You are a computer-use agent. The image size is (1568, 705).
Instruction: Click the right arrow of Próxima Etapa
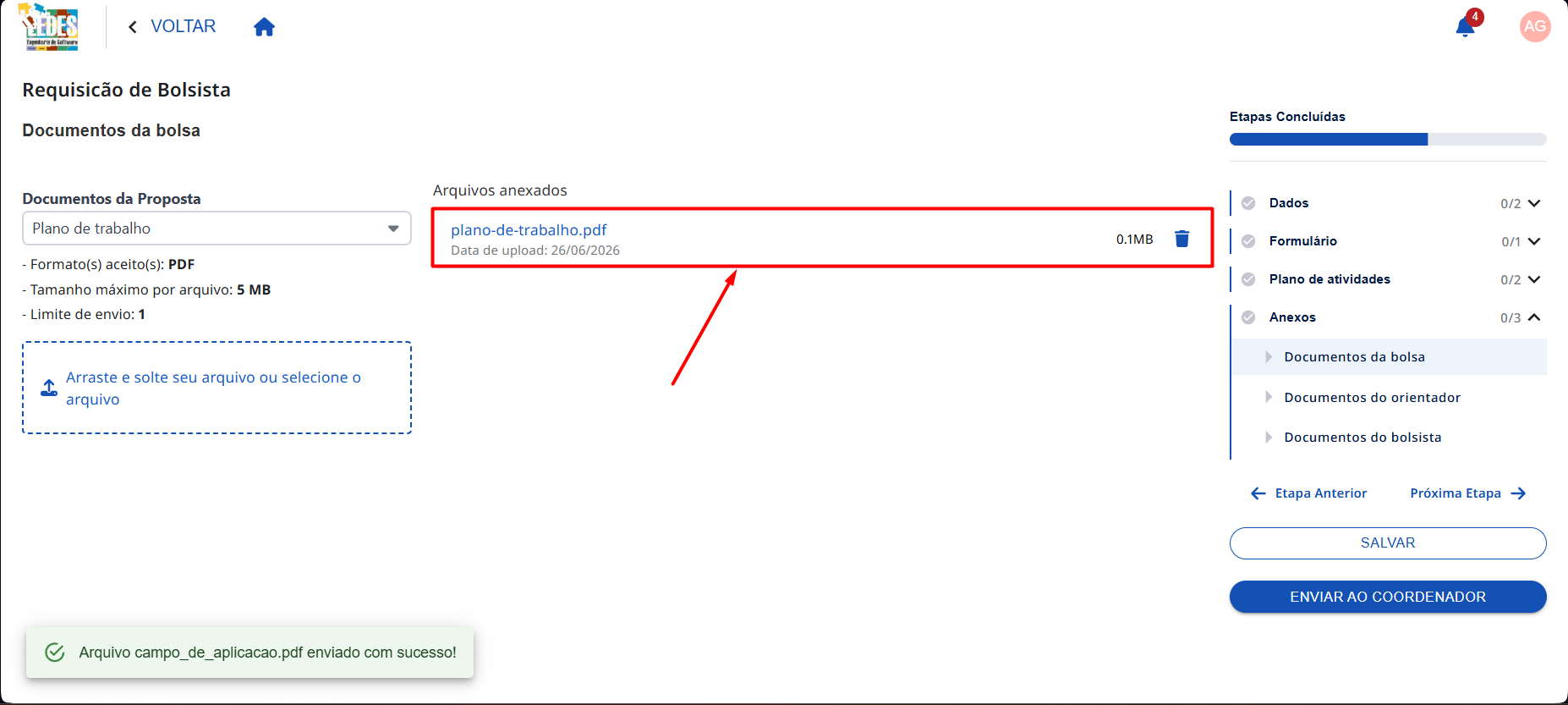(1518, 493)
